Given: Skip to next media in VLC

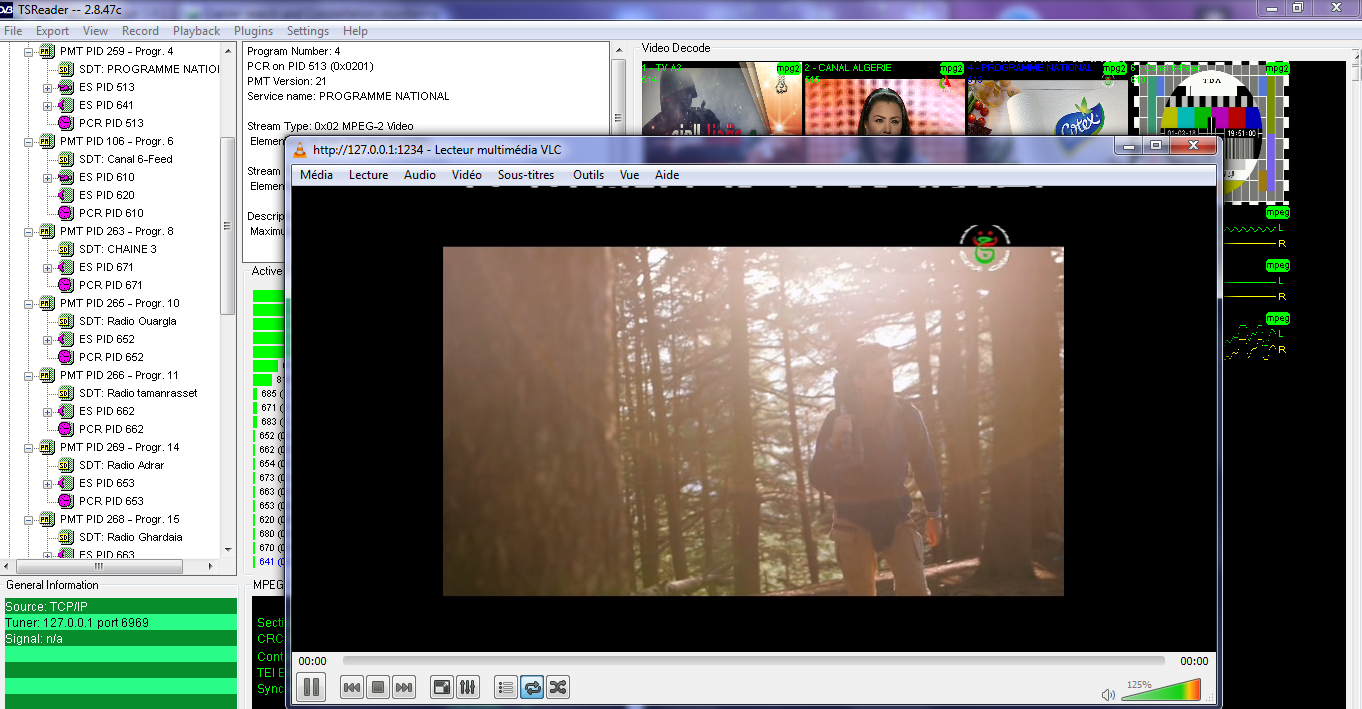Looking at the screenshot, I should pyautogui.click(x=403, y=687).
